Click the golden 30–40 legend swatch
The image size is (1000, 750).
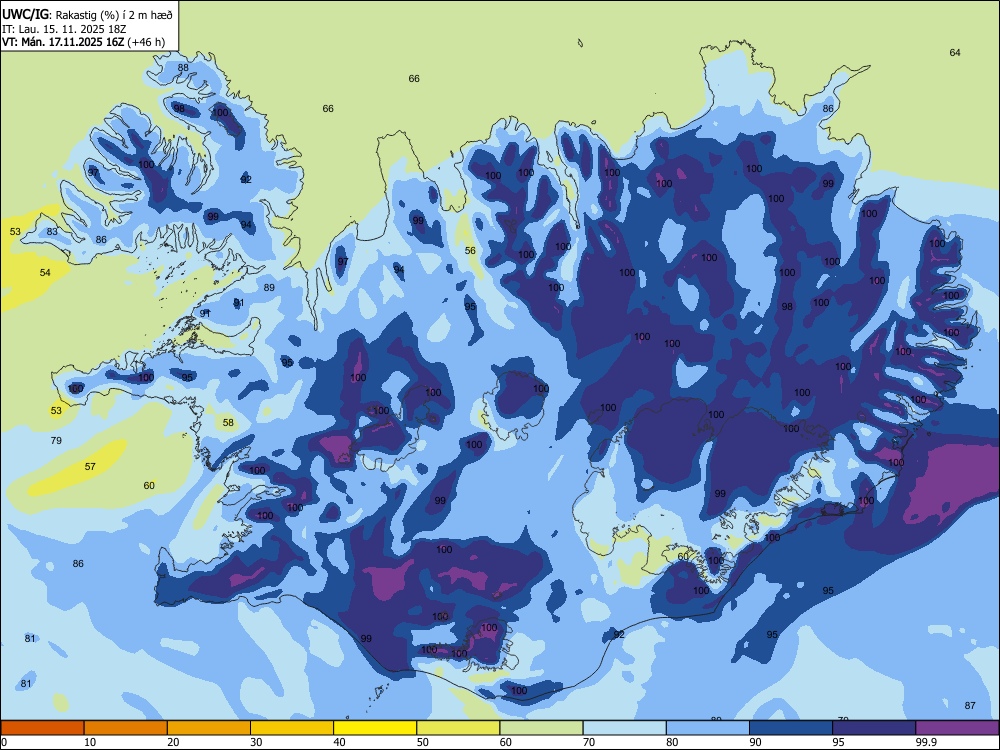click(292, 728)
